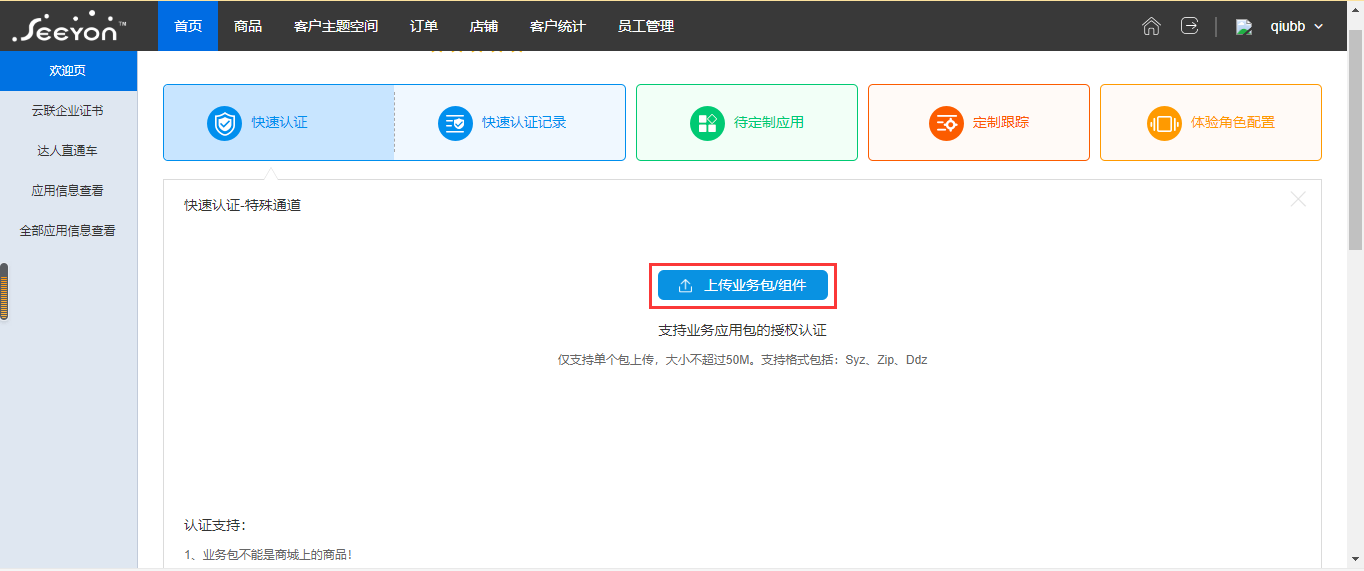The width and height of the screenshot is (1364, 571).
Task: Open the 首页 top menu tab
Action: tap(188, 26)
